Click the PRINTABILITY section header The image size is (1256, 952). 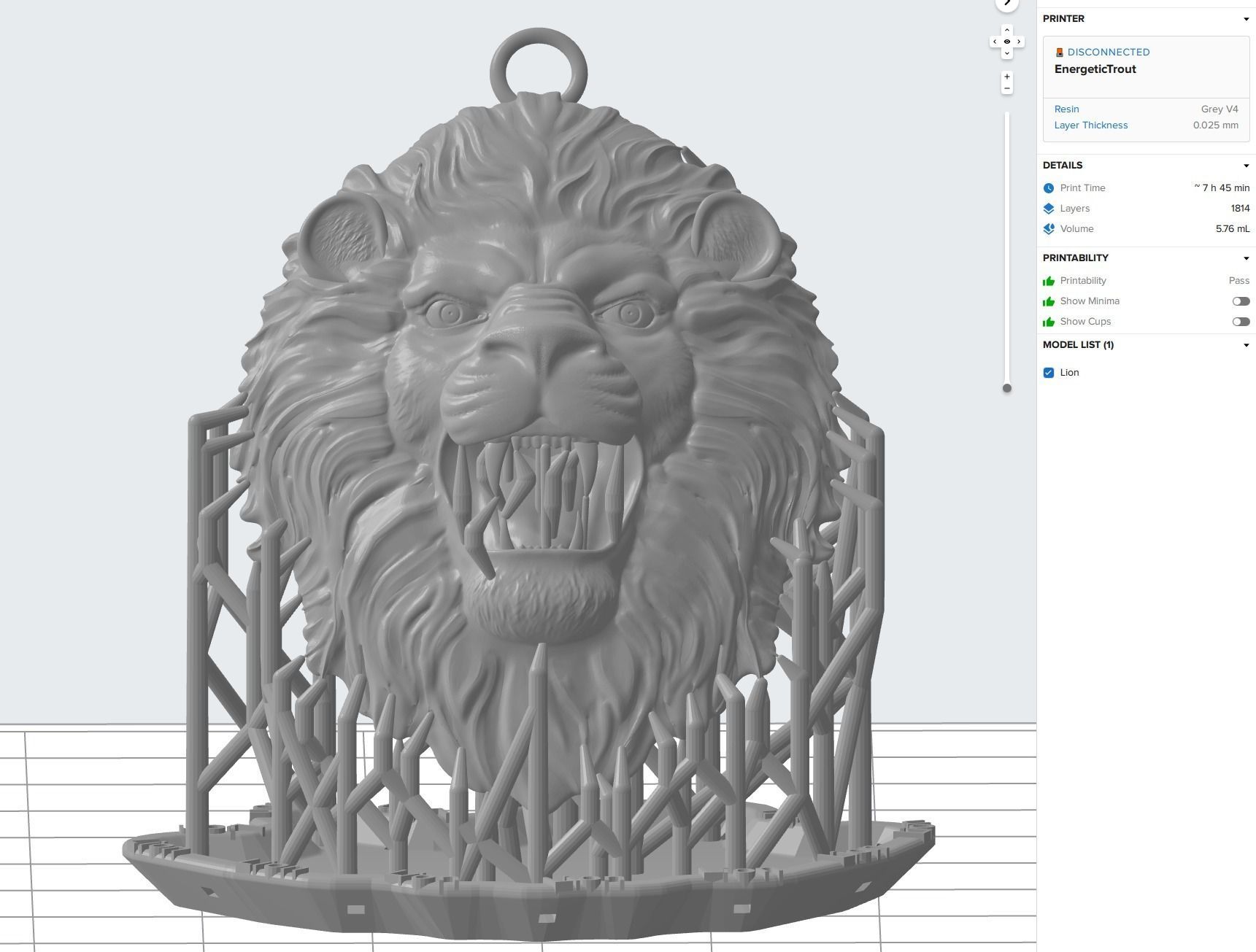tap(1075, 258)
